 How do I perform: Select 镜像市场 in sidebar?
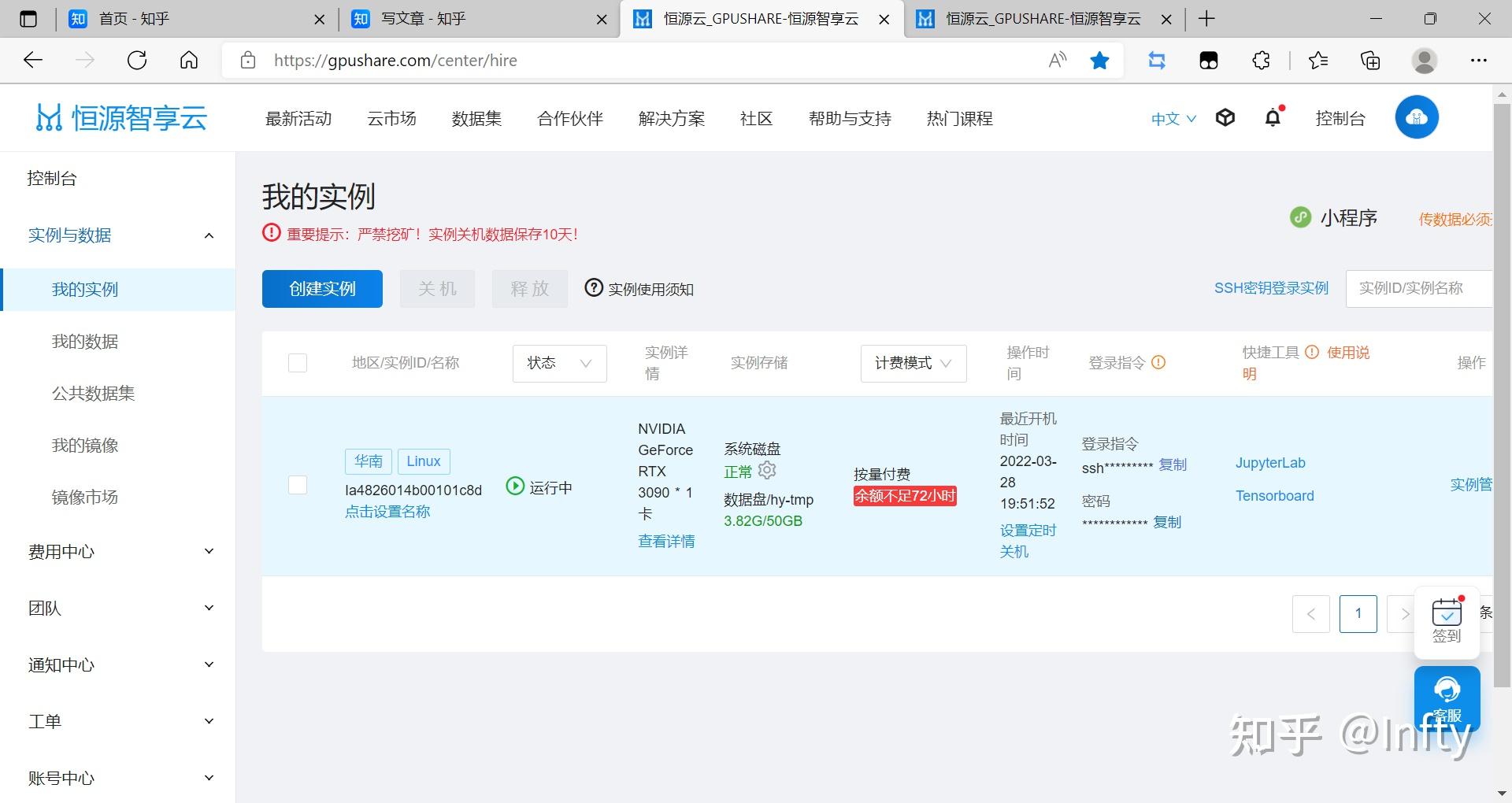(x=85, y=498)
